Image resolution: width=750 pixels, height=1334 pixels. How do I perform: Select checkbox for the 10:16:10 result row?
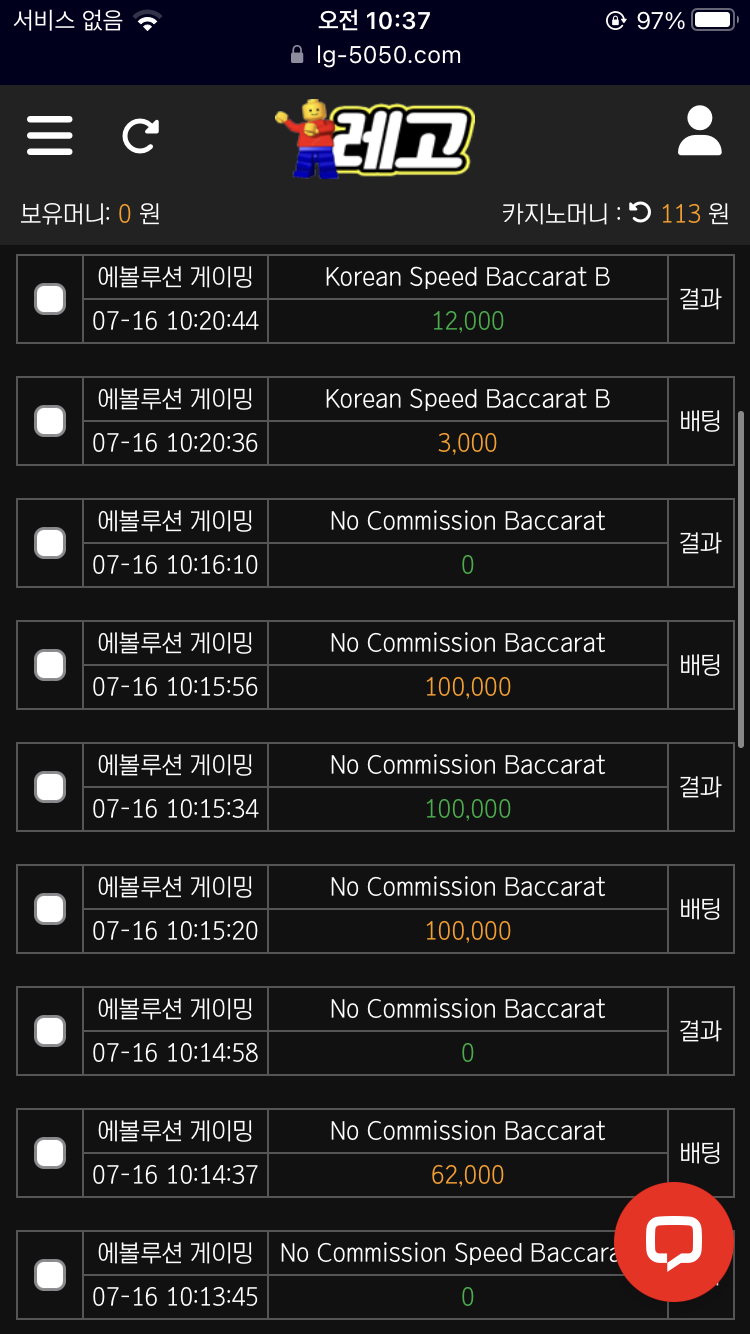coord(50,543)
